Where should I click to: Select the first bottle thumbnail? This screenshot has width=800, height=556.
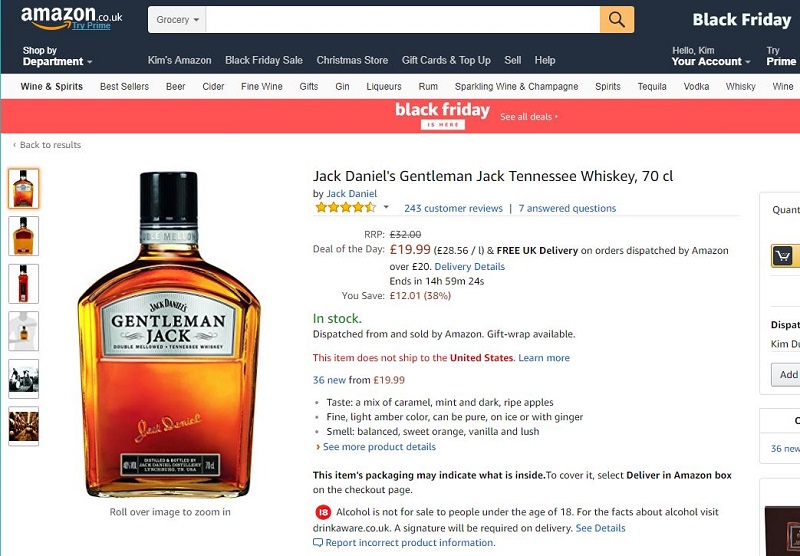(23, 188)
